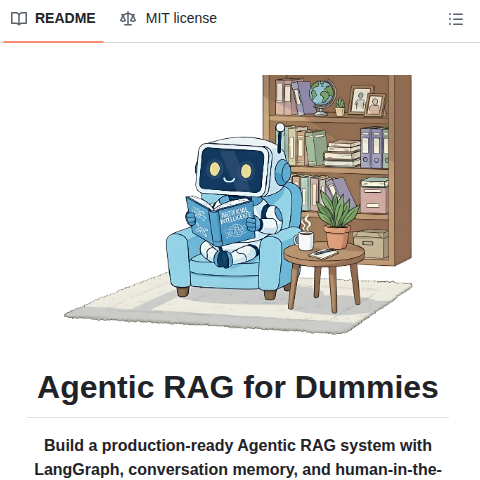Open the README tab
This screenshot has width=480, height=480.
coord(53,19)
